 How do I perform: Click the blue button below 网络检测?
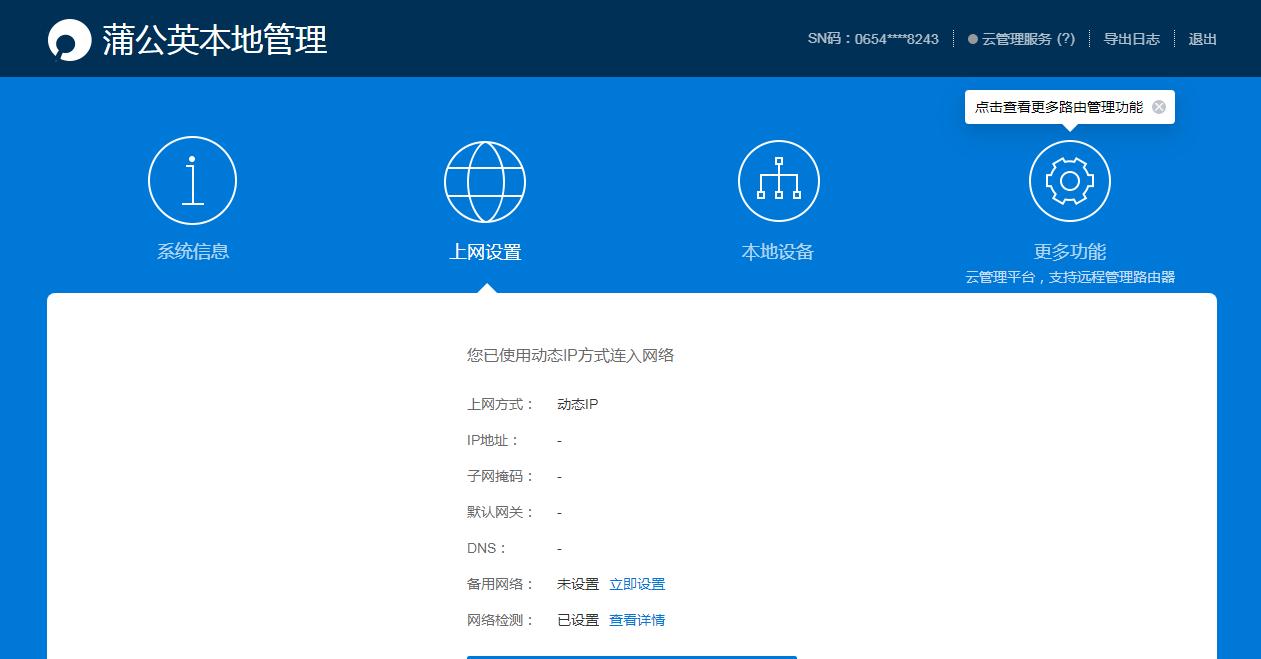631,657
